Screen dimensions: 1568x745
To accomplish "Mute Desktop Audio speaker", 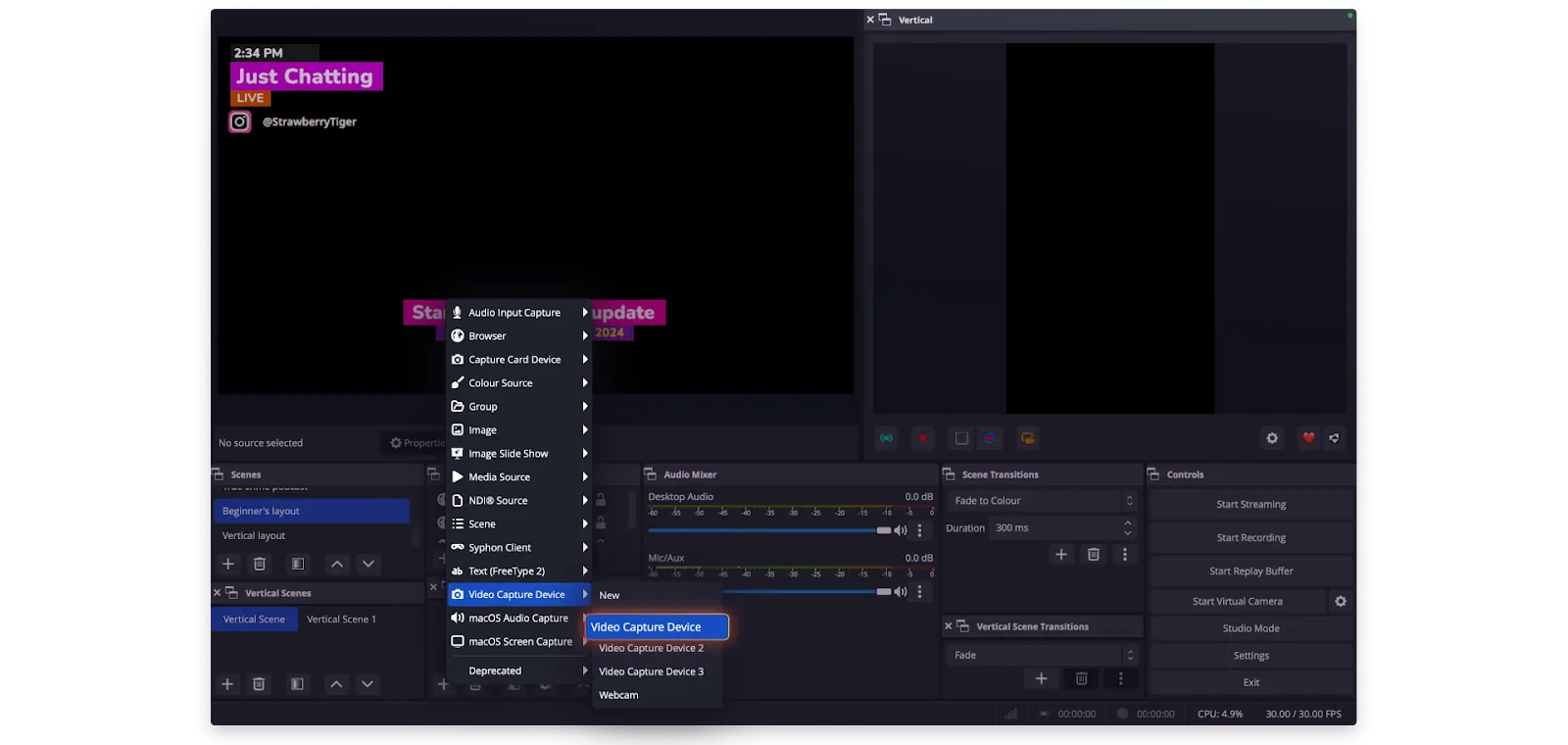I will [901, 530].
